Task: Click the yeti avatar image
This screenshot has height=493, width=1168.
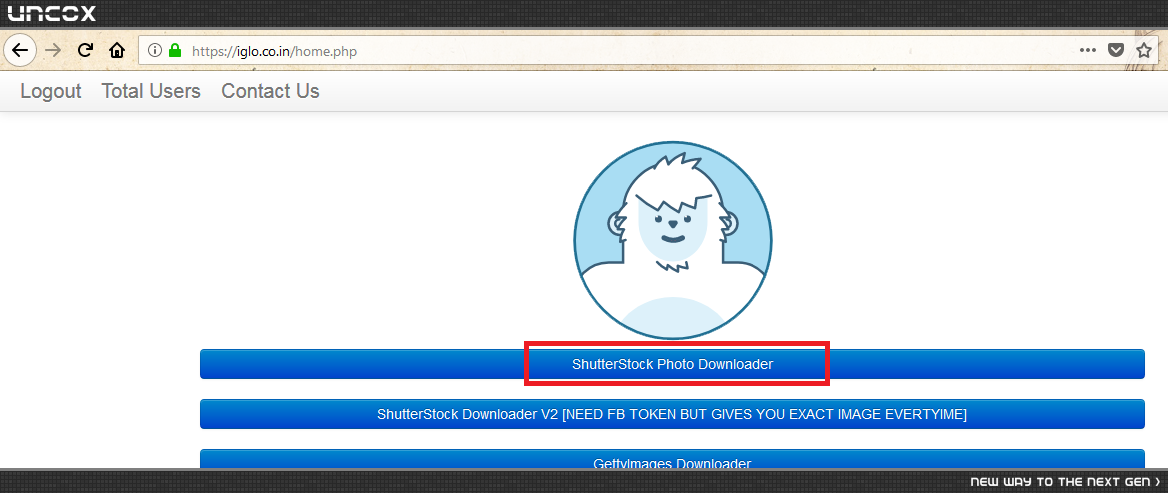Action: click(x=673, y=241)
